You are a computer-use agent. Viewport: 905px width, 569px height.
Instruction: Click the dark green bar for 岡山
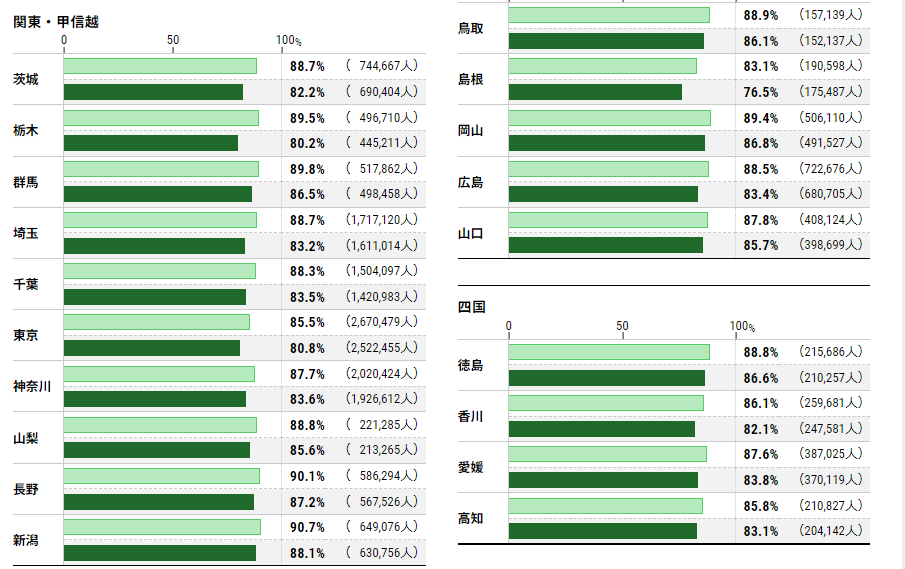coord(606,143)
